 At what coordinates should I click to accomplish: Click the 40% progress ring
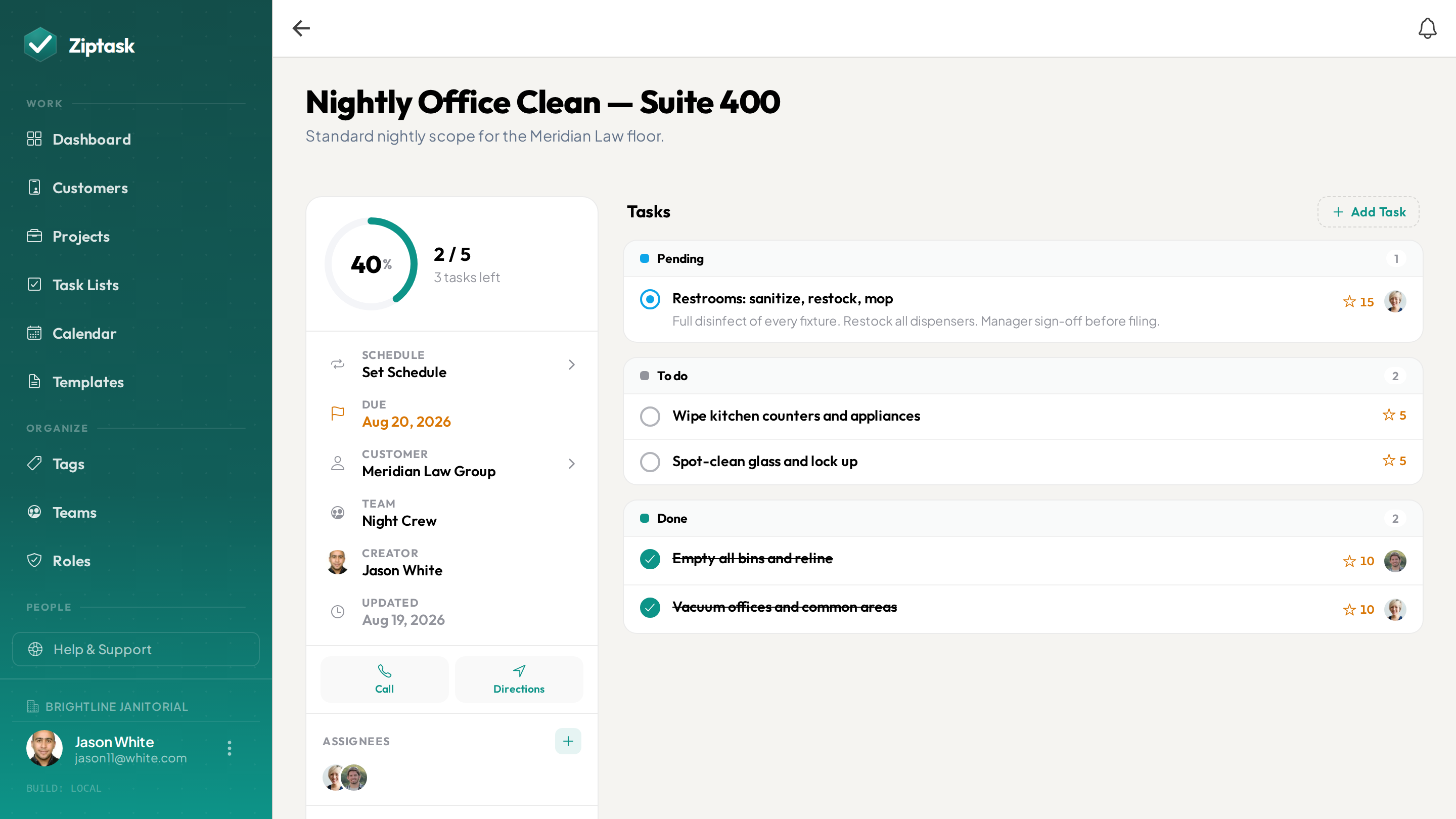pyautogui.click(x=371, y=263)
